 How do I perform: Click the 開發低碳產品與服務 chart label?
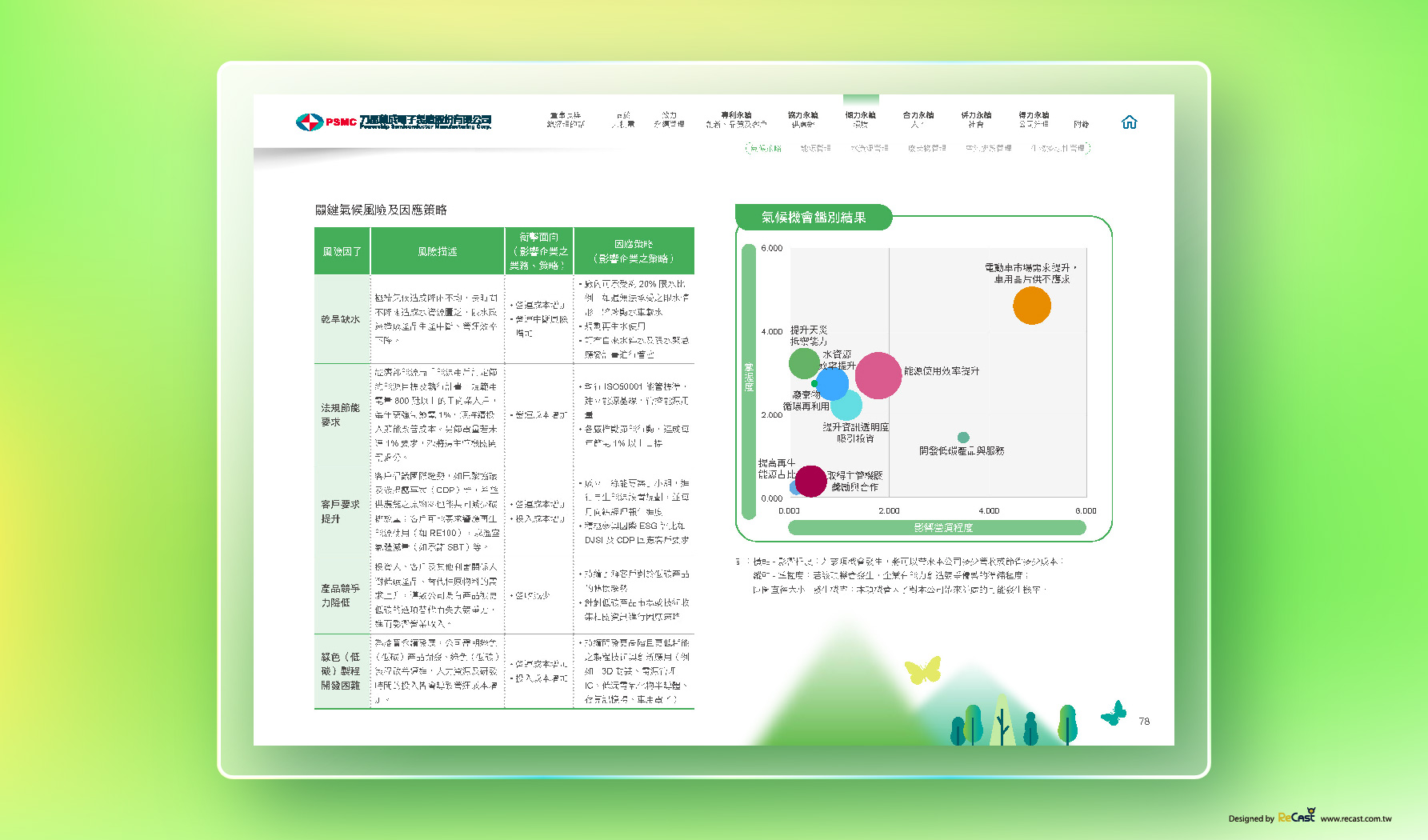[x=962, y=451]
